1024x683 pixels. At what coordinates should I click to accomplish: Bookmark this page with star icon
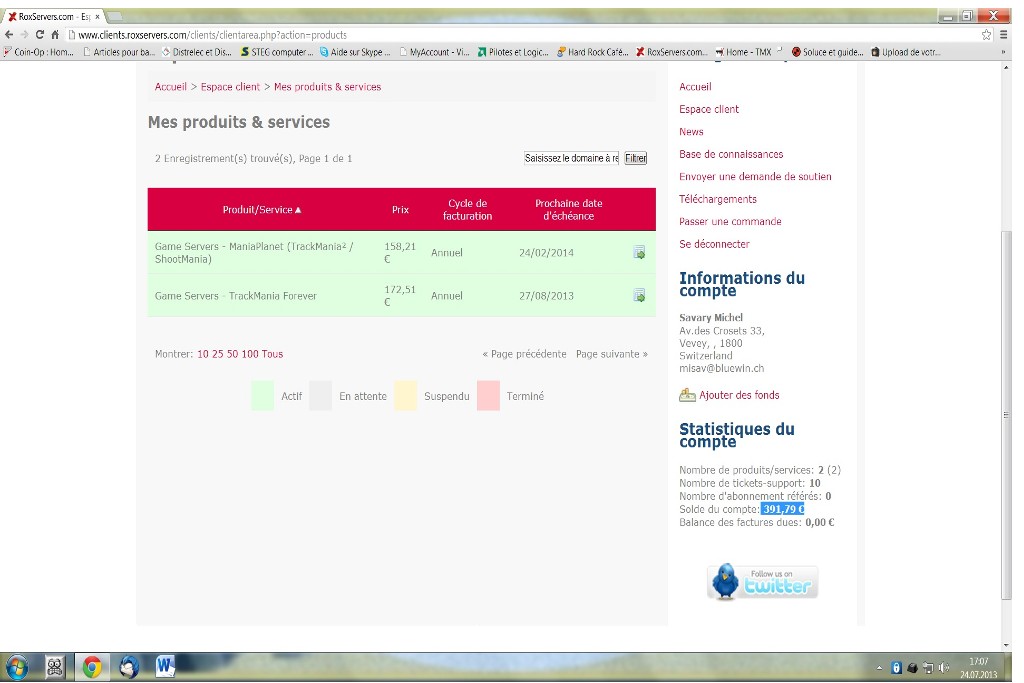(x=986, y=35)
